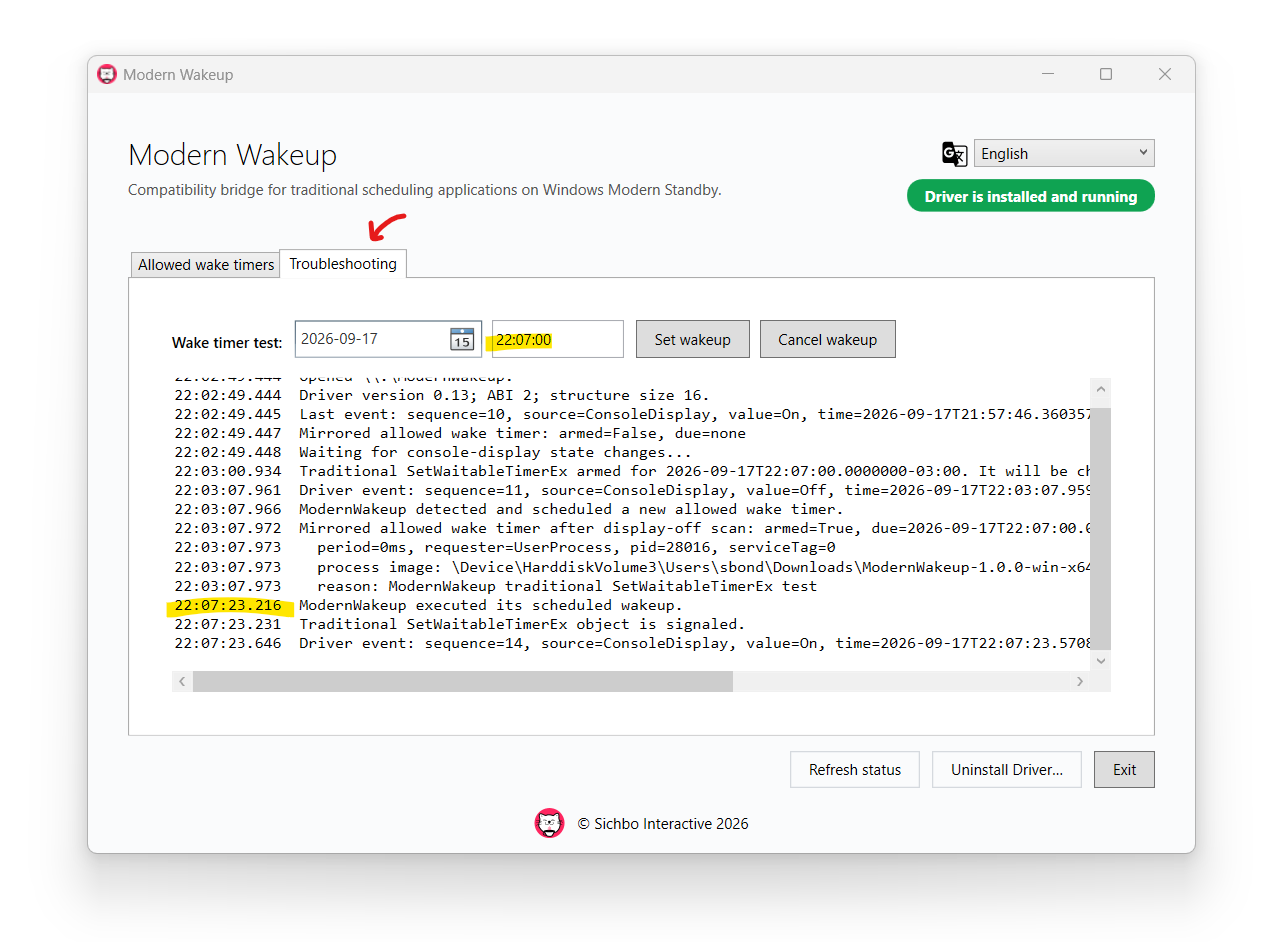Click the "Compatibility bridge for traditional scheduling" subtitle
Viewport: 1280px width, 942px height.
pos(425,189)
